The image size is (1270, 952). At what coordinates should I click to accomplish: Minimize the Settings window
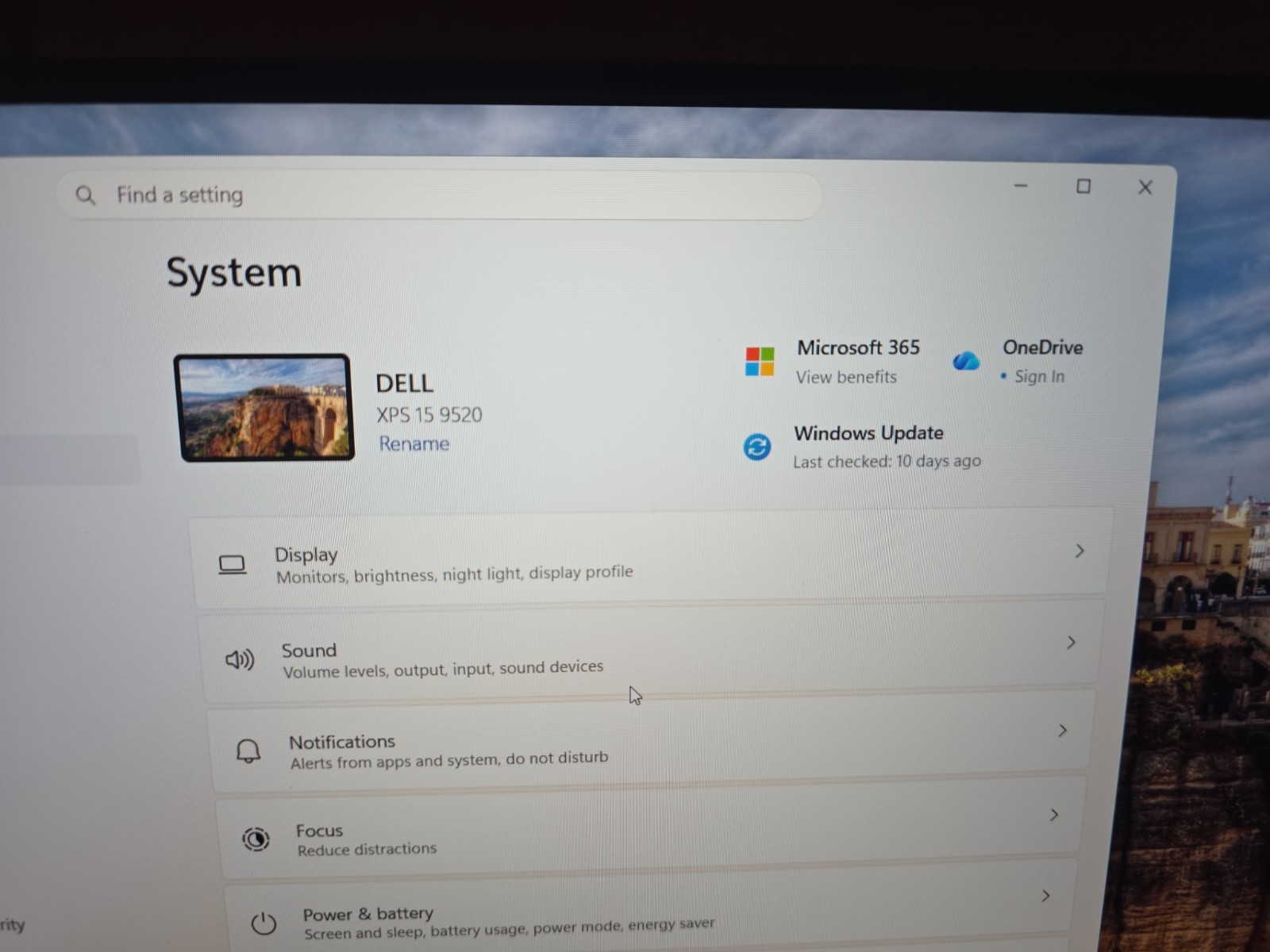click(1021, 186)
